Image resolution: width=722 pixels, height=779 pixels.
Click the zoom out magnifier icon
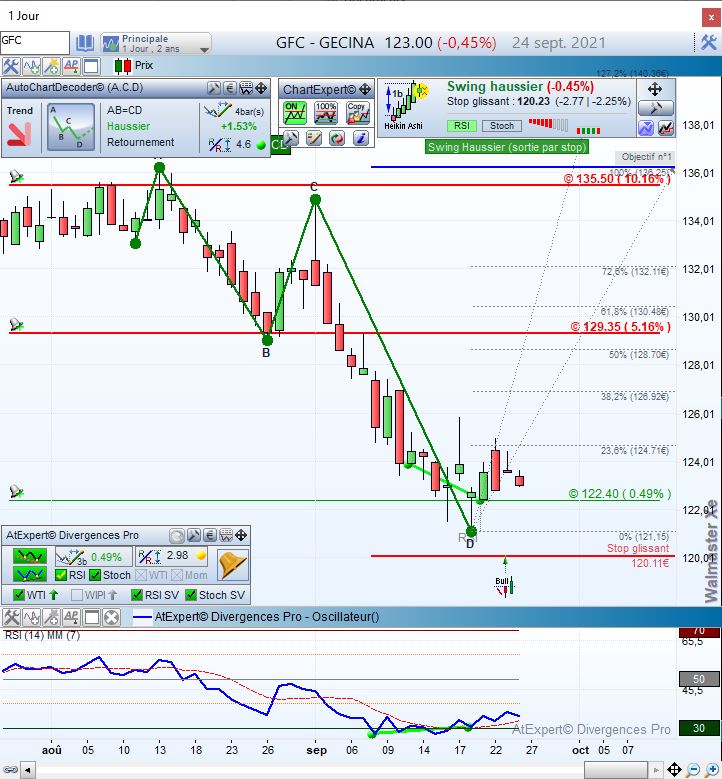tap(695, 770)
